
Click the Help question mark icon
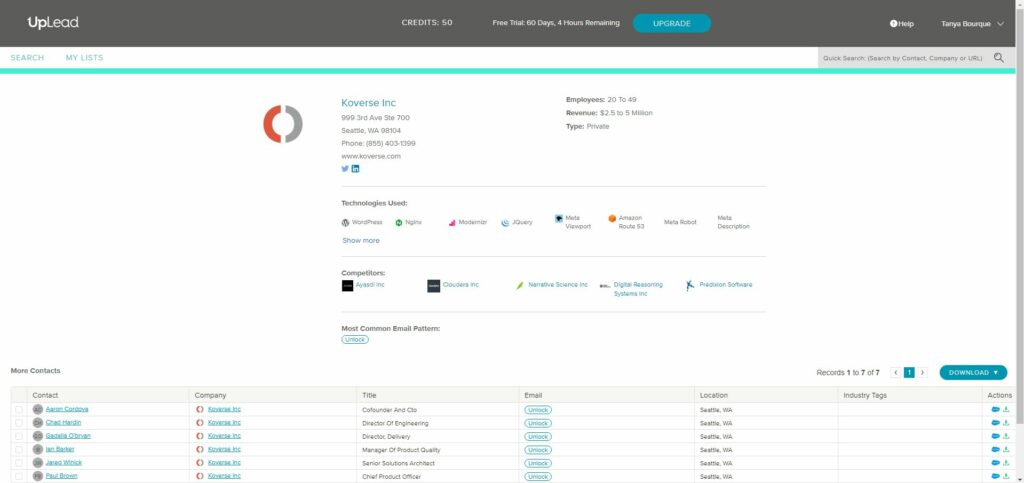893,23
